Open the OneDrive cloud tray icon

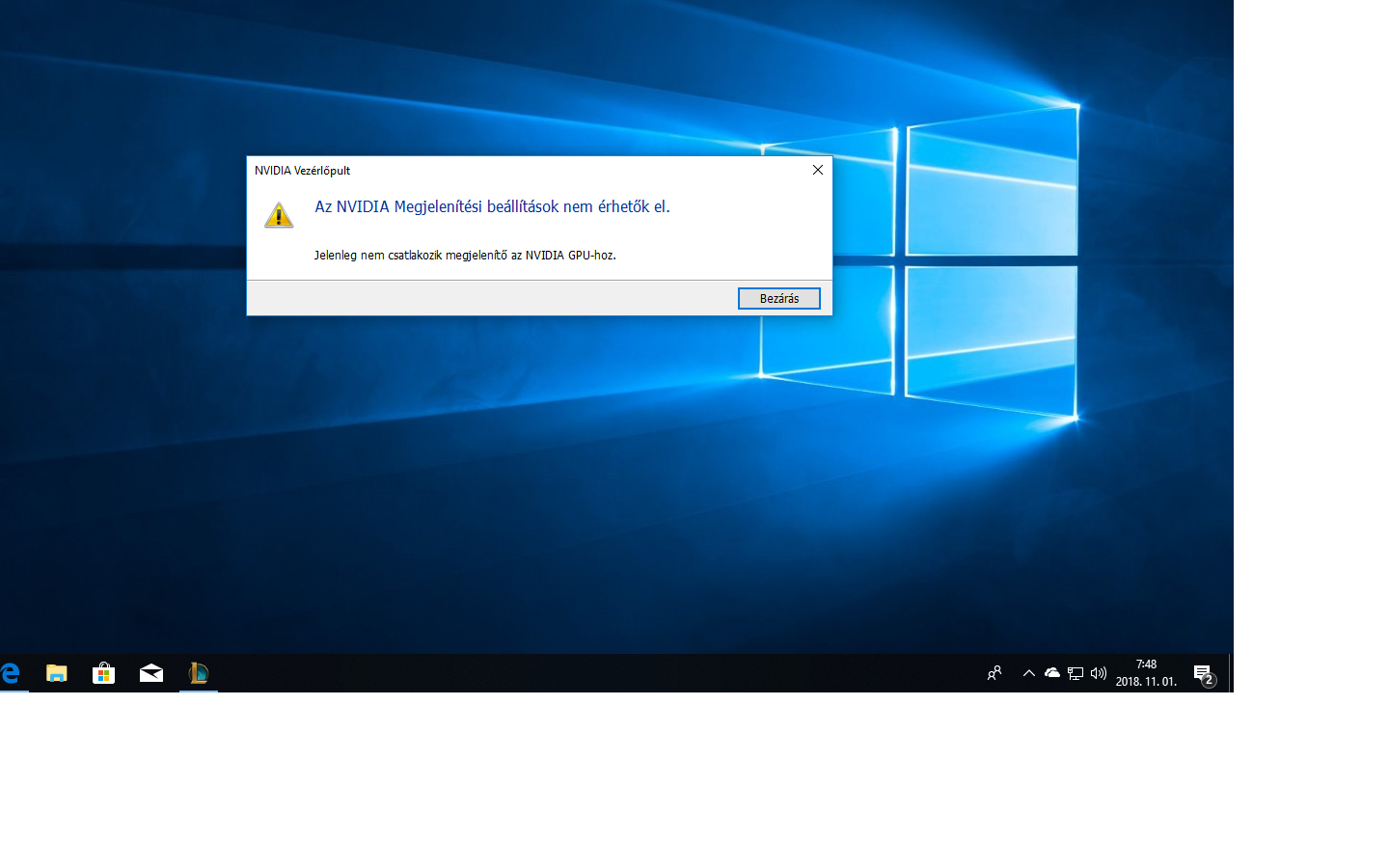[1052, 673]
